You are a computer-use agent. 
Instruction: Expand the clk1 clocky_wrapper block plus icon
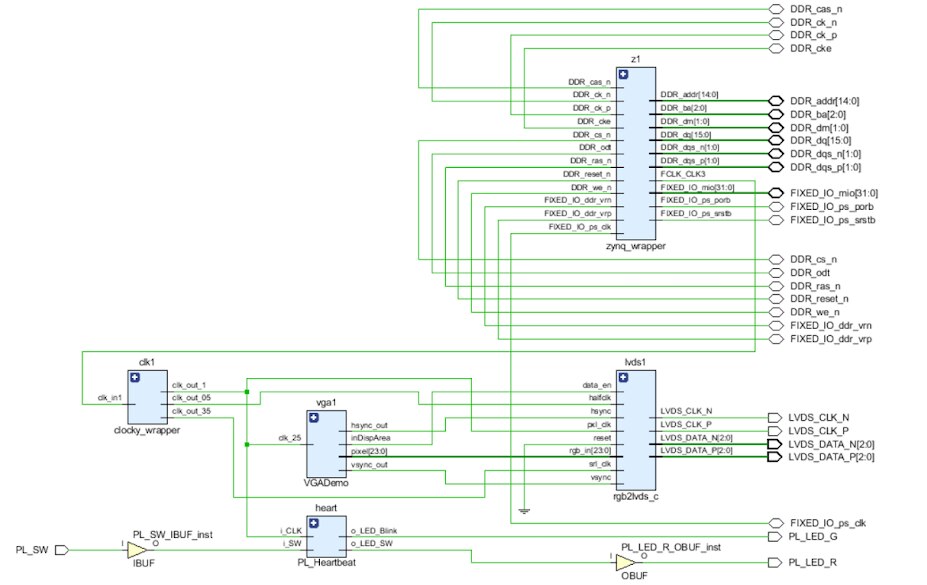pos(135,378)
